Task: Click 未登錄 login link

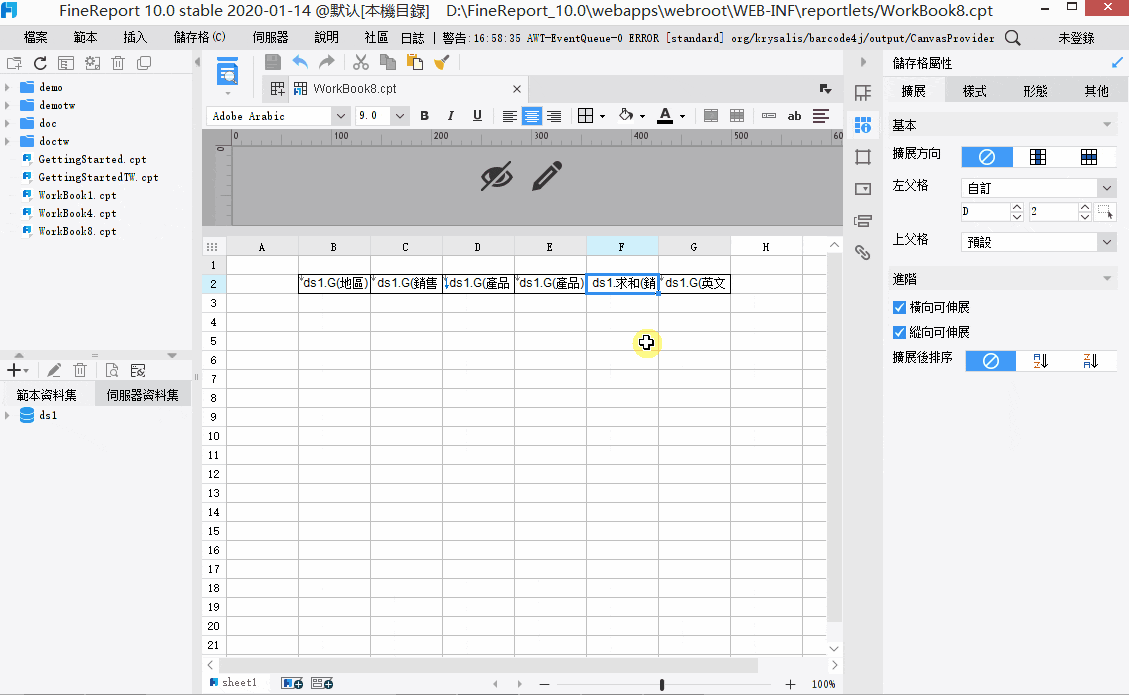Action: pyautogui.click(x=1076, y=38)
